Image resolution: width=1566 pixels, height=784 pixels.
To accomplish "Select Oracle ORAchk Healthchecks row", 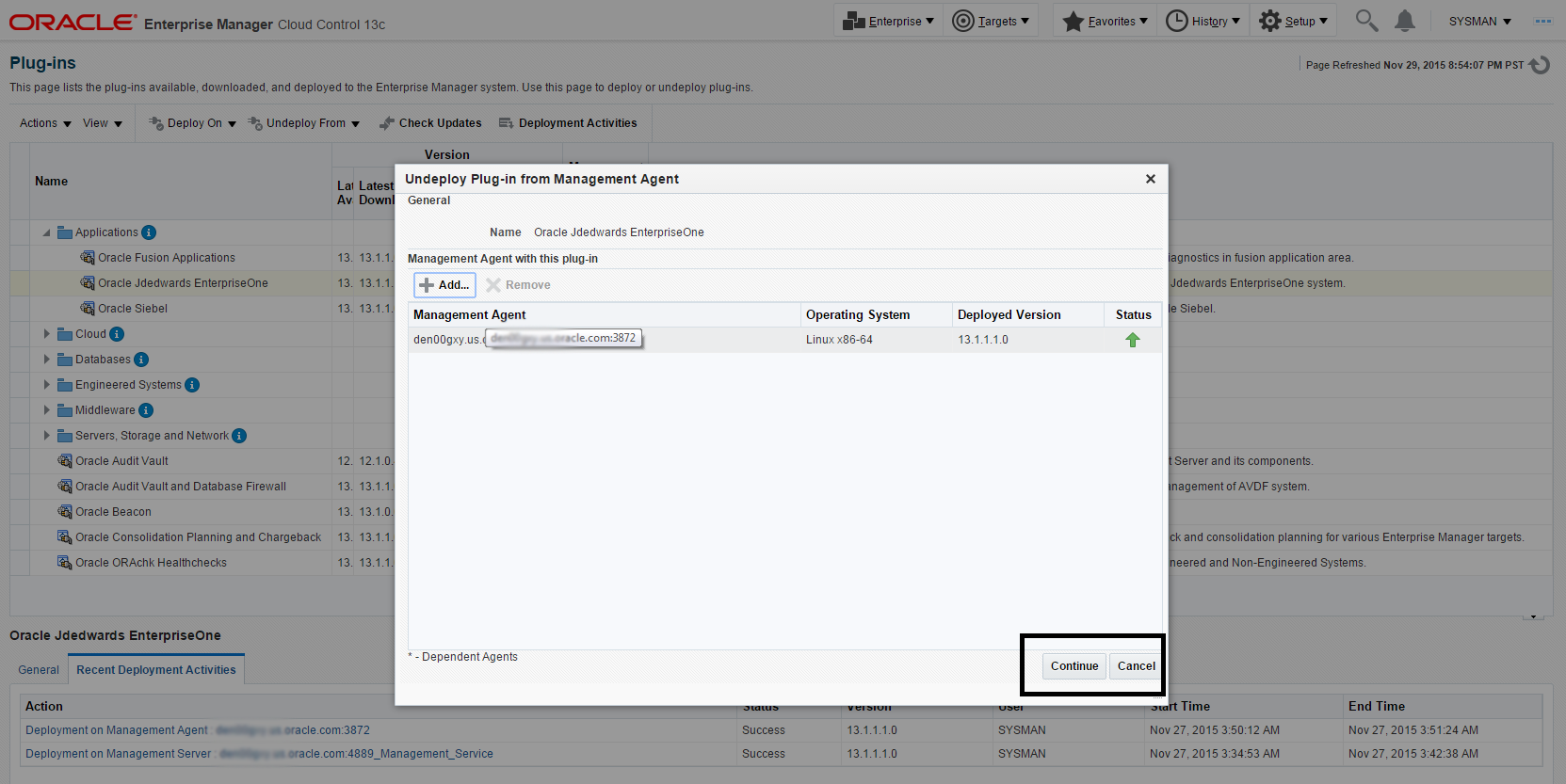I will click(151, 563).
